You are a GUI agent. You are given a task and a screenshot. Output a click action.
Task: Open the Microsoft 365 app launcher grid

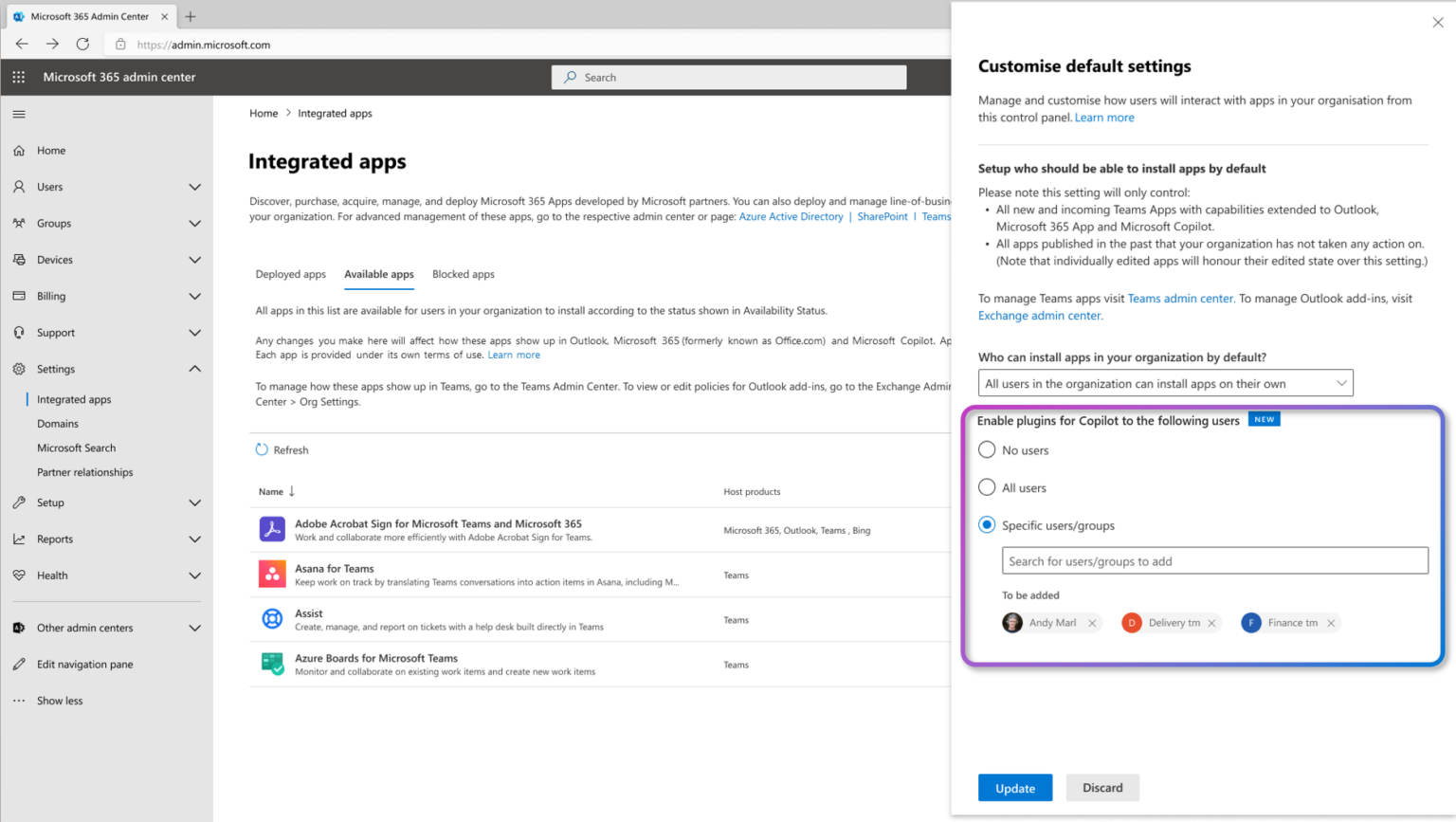pyautogui.click(x=17, y=77)
